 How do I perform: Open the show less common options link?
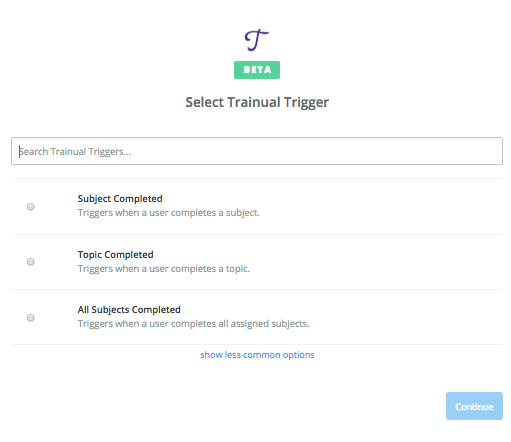(257, 355)
